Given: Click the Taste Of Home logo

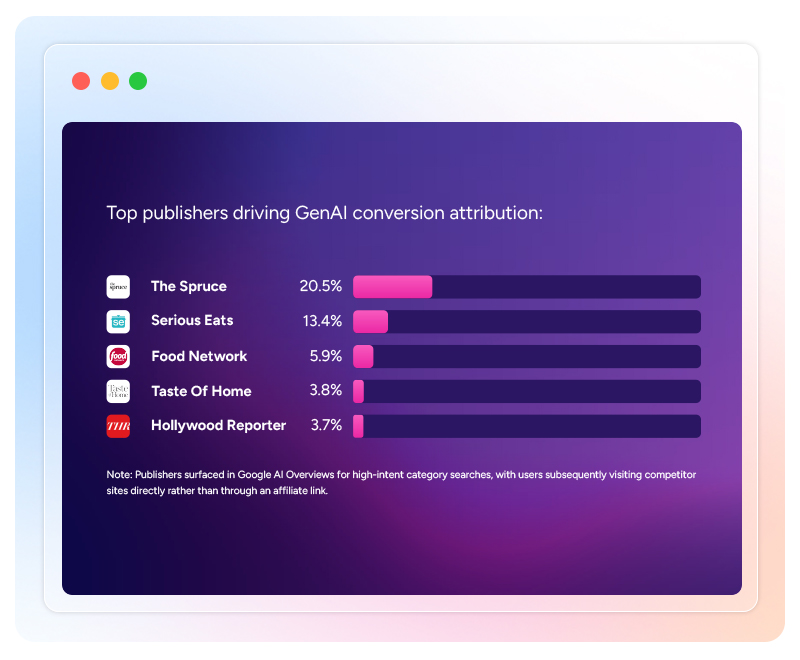Looking at the screenshot, I should (x=118, y=392).
